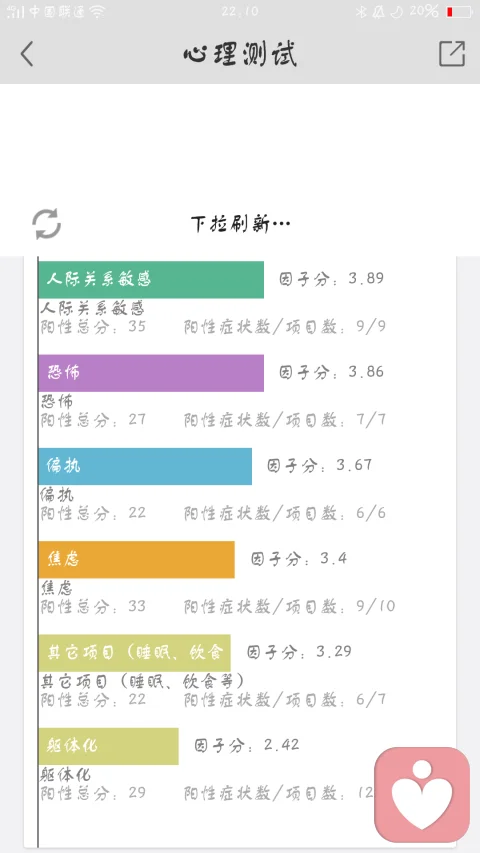
Task: Open the share icon in header
Action: (452, 54)
